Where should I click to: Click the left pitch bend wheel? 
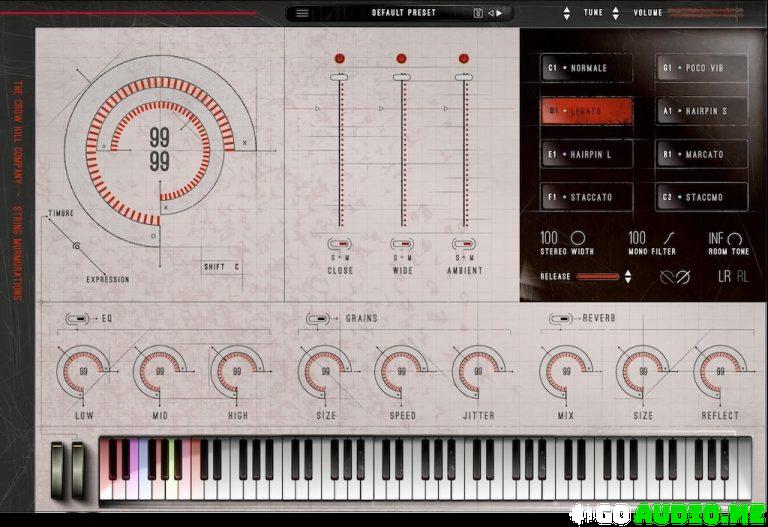coord(57,470)
